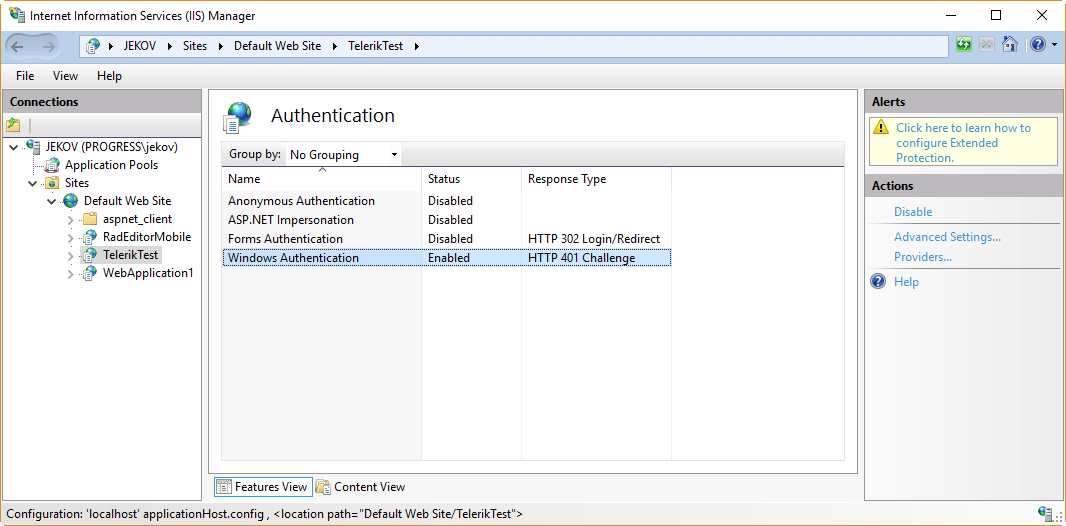Click the Back navigation arrow

tap(18, 46)
